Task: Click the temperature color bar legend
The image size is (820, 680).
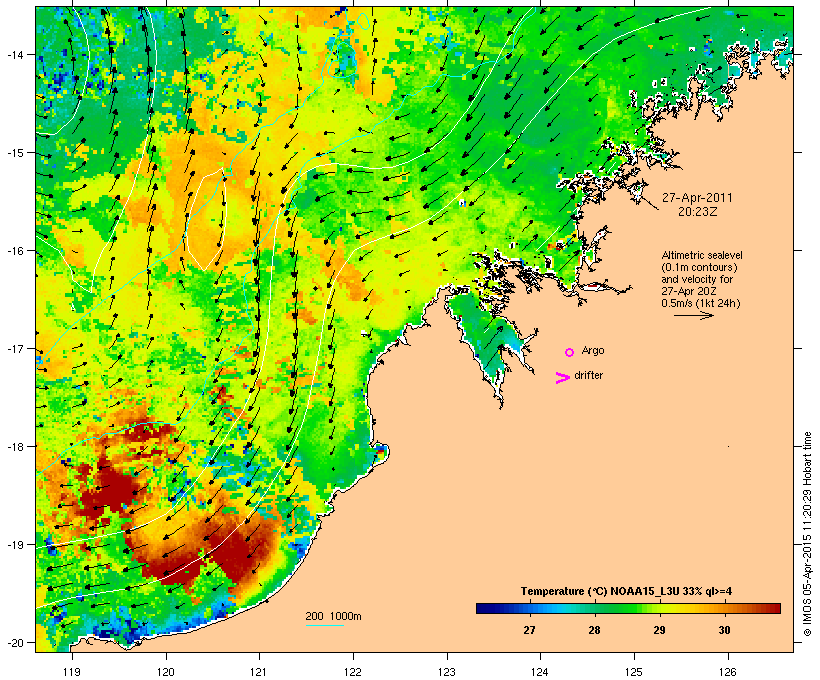Action: (x=628, y=608)
